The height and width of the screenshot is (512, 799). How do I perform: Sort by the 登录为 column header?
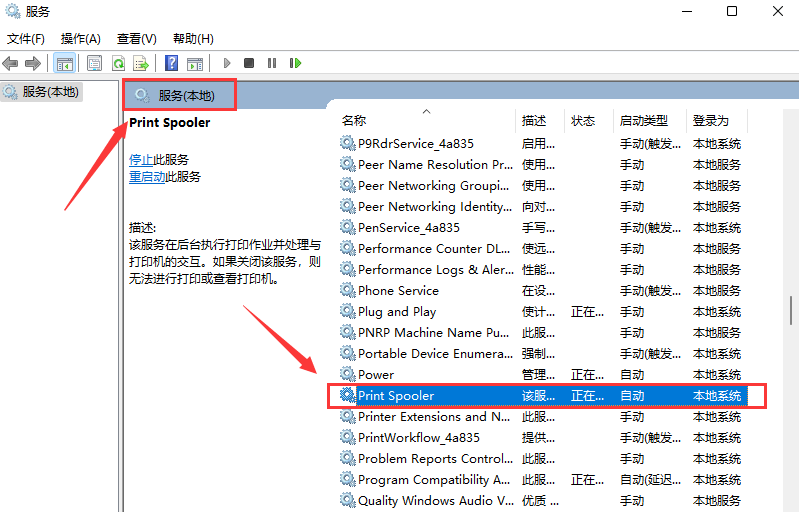pos(716,121)
